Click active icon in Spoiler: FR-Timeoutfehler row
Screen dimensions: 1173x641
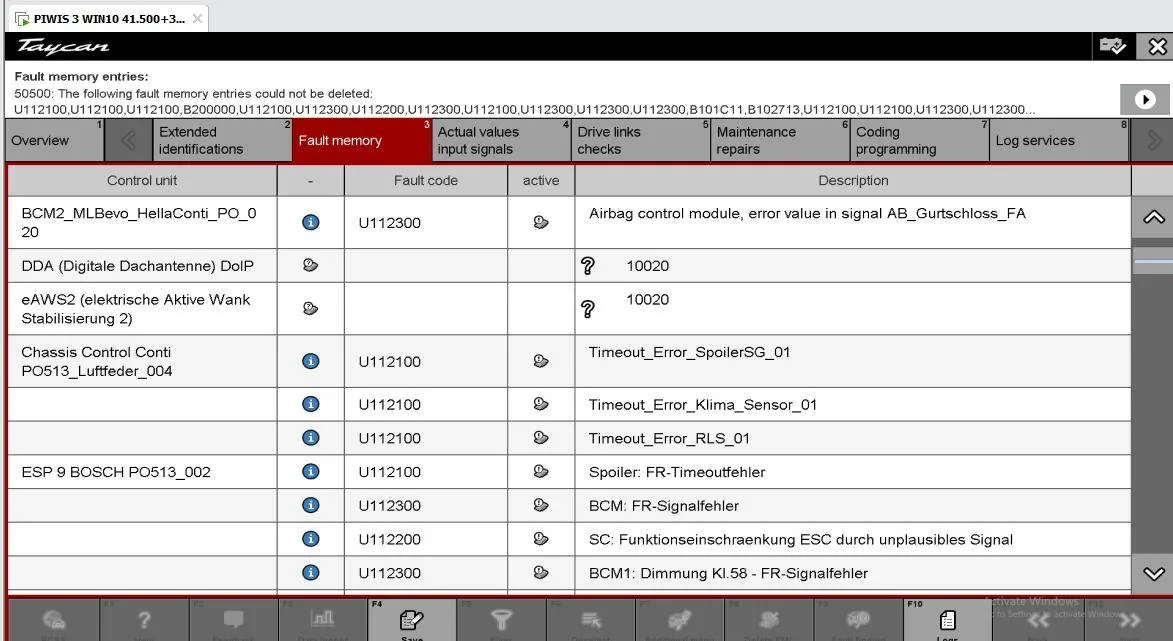(541, 471)
